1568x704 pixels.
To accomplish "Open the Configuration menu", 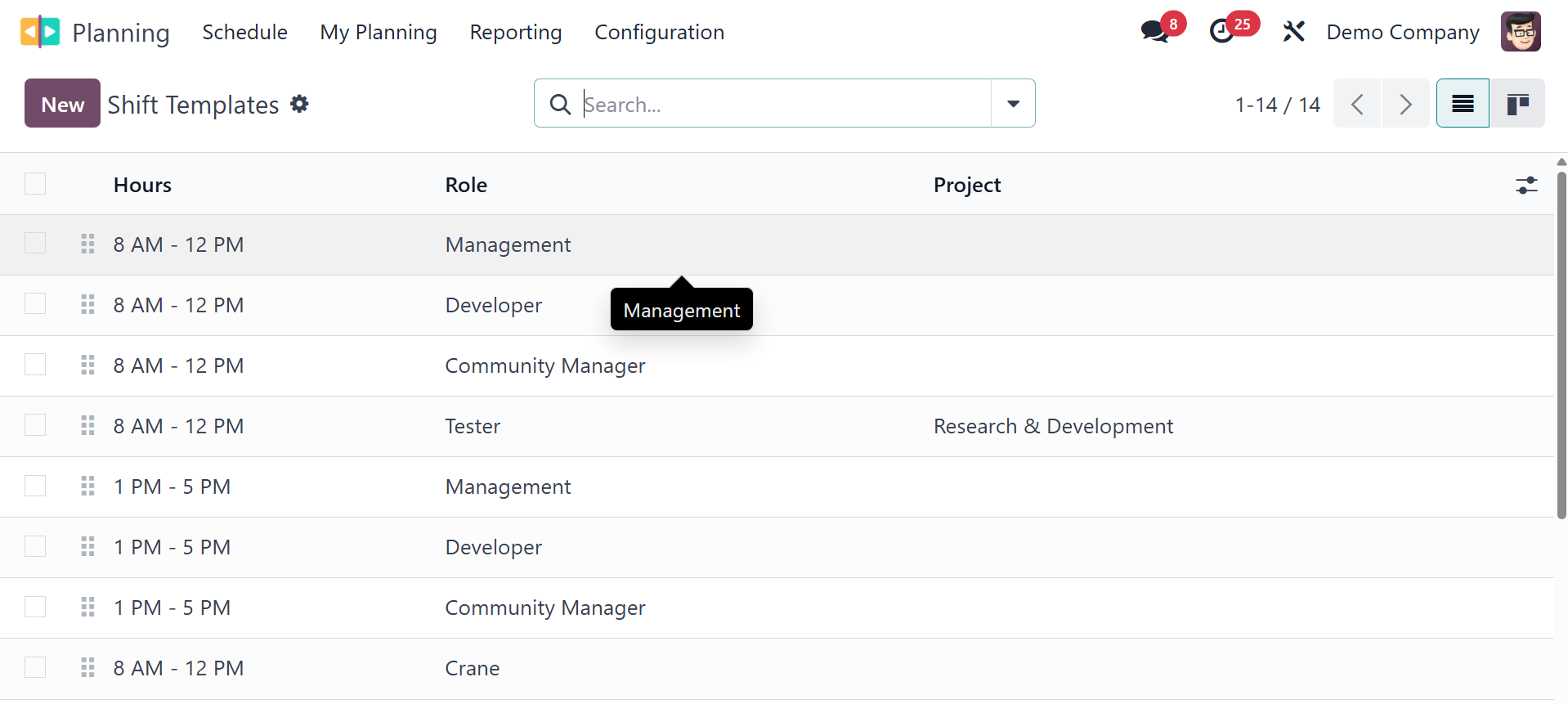I will (659, 32).
